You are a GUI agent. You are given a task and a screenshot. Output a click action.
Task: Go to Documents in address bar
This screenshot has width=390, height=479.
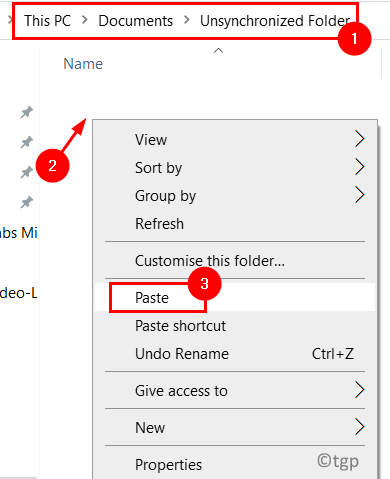click(x=136, y=21)
